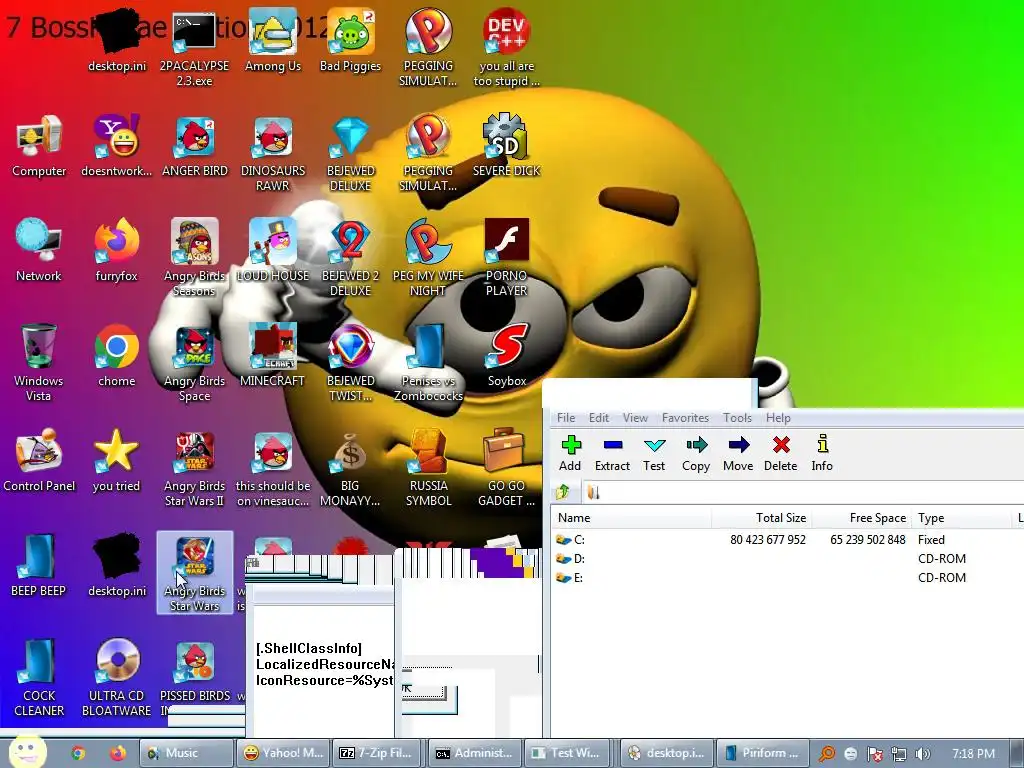This screenshot has width=1024, height=768.
Task: Select the DINOSAURS RAWR desktop icon
Action: tap(273, 153)
